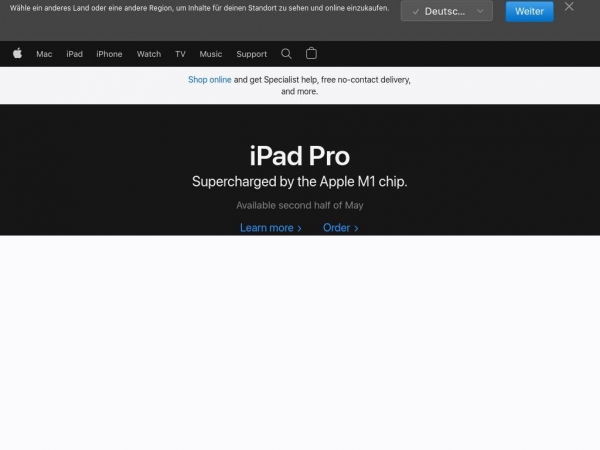The height and width of the screenshot is (450, 600).
Task: Click 'Supercharged by the Apple M1 chip.' text
Action: pyautogui.click(x=300, y=181)
